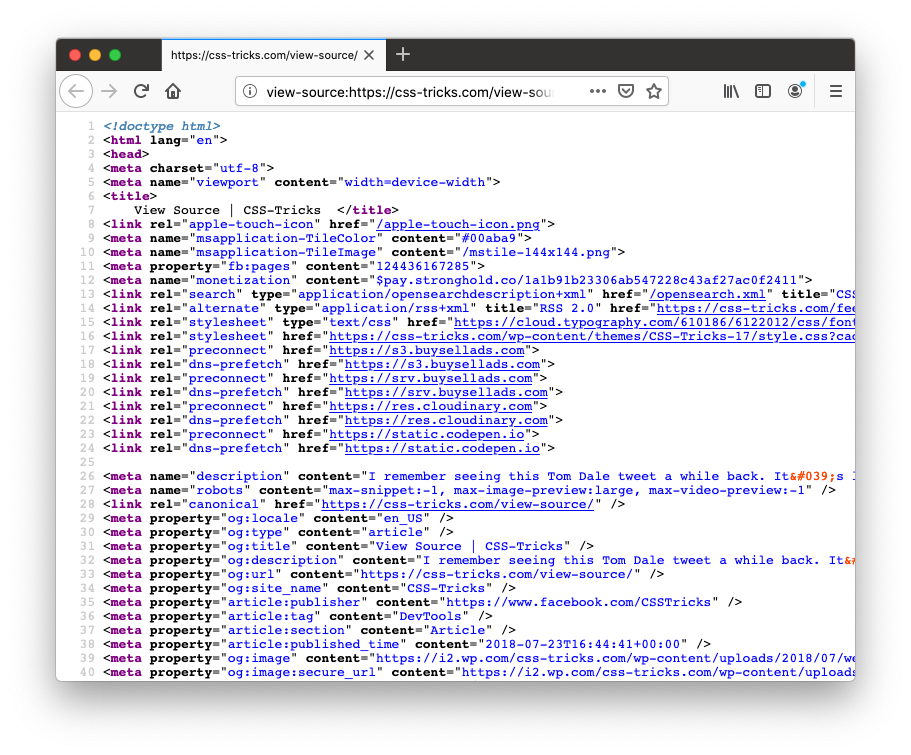Viewport: 911px width, 755px height.
Task: Click the monetization '$pay.stronghold.co' value
Action: [587, 280]
